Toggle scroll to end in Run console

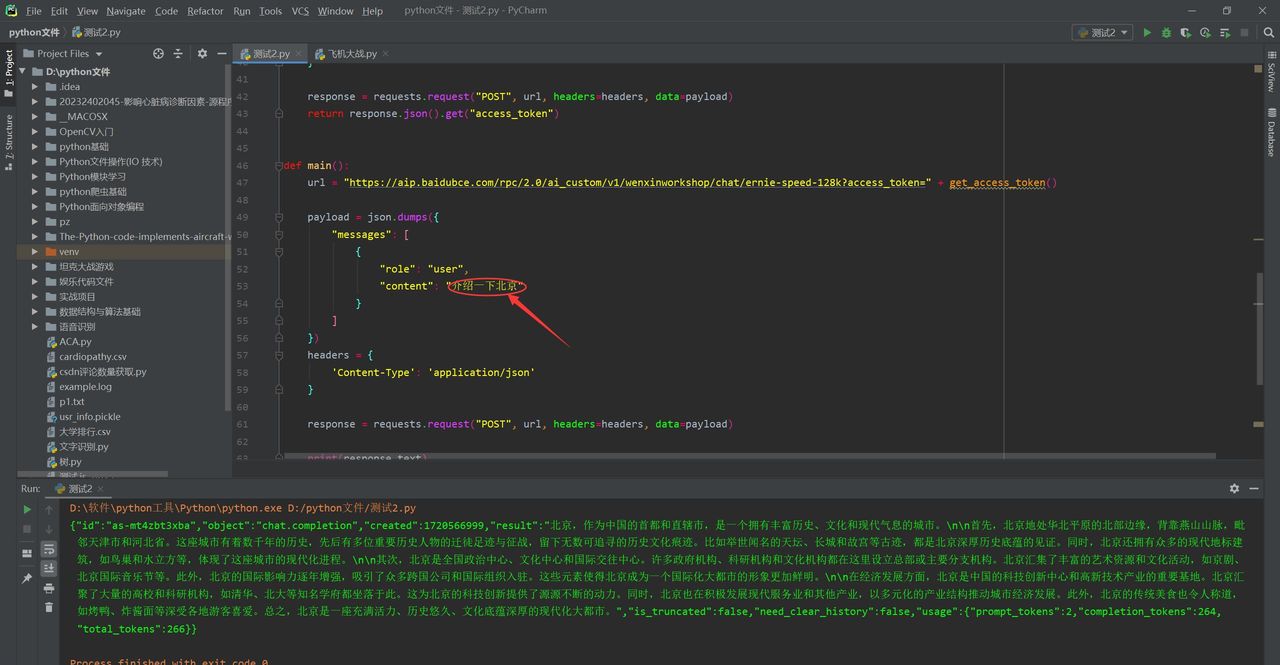click(x=48, y=568)
